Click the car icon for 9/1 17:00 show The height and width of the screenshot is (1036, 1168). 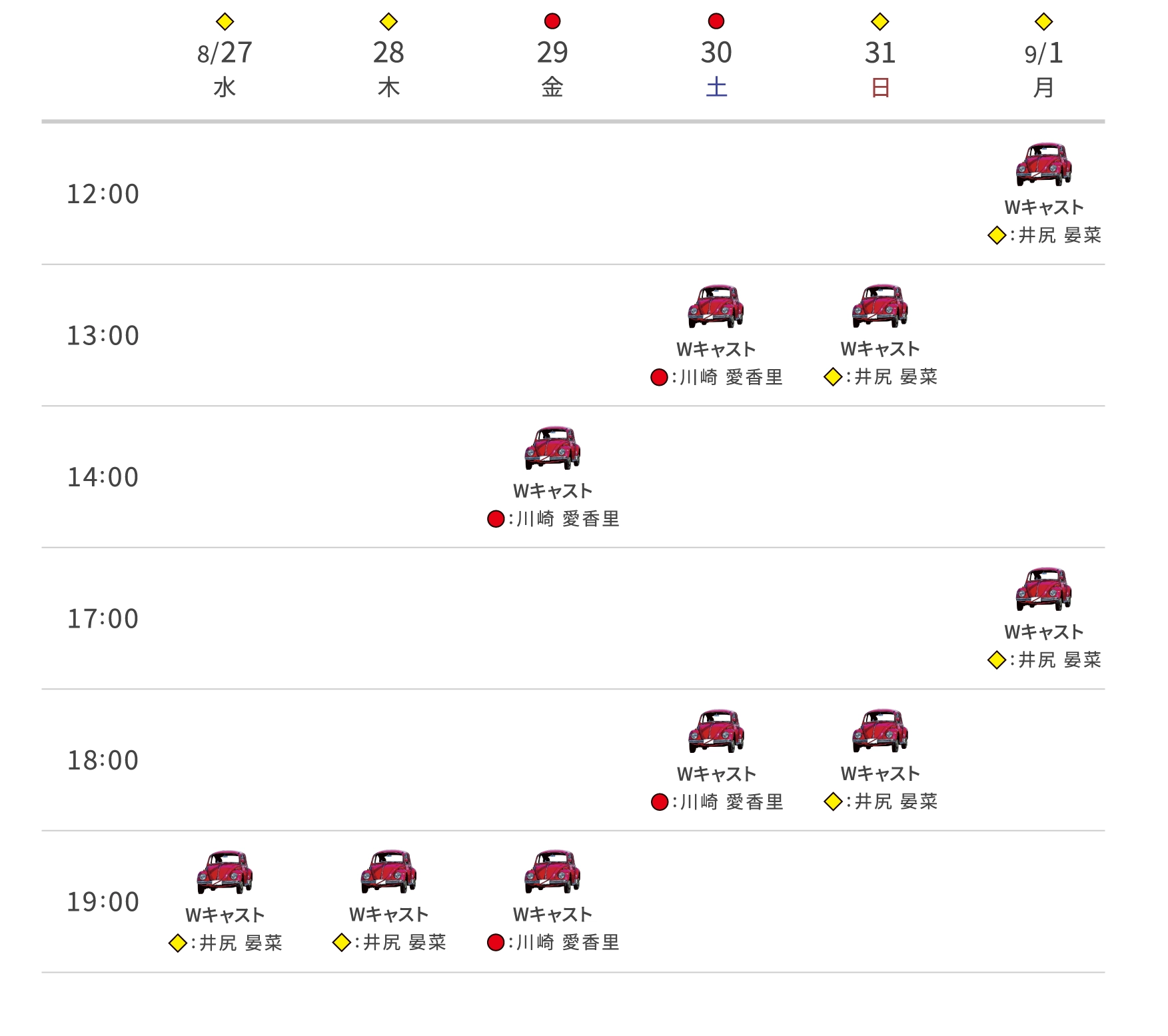(x=1043, y=589)
